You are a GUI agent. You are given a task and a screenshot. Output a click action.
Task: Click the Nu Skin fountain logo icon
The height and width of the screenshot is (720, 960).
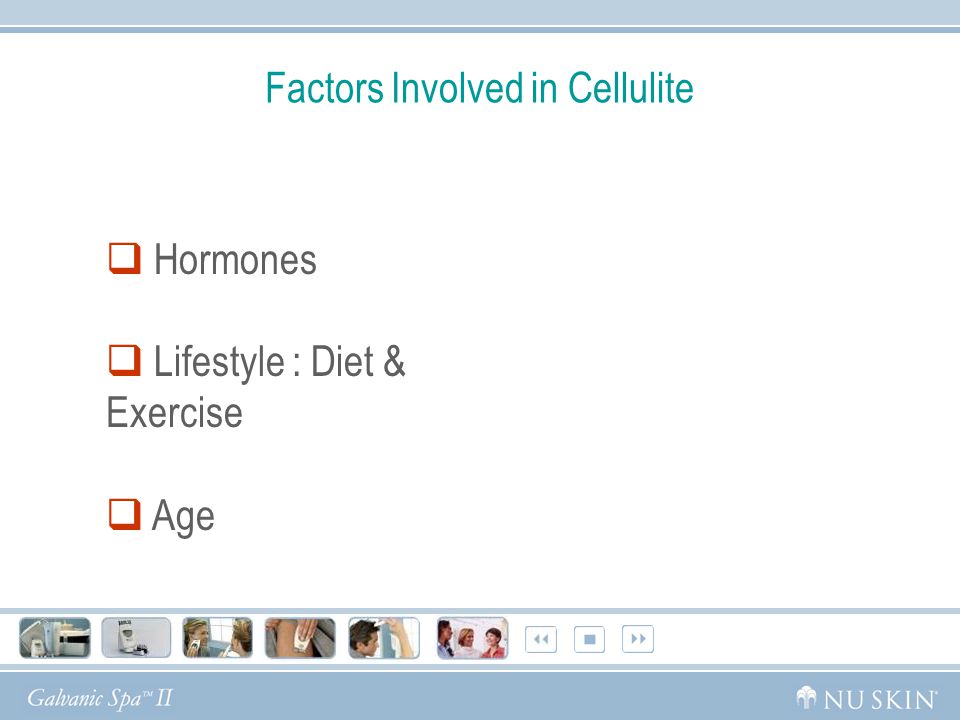click(806, 697)
